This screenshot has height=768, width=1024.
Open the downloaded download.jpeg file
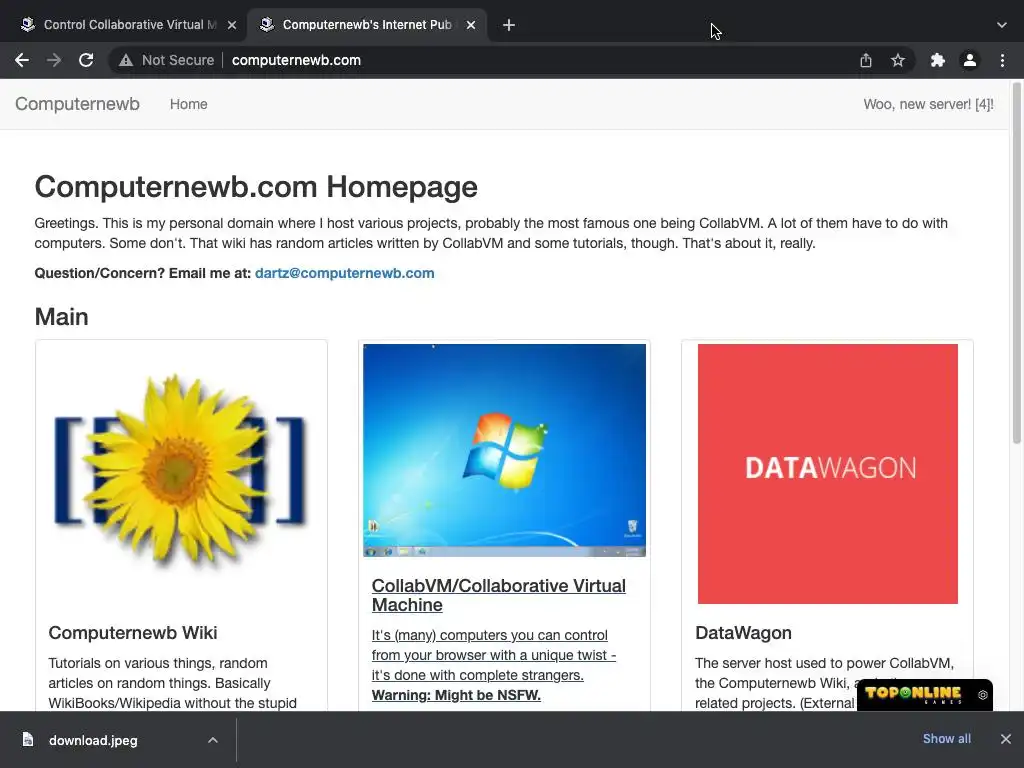93,740
